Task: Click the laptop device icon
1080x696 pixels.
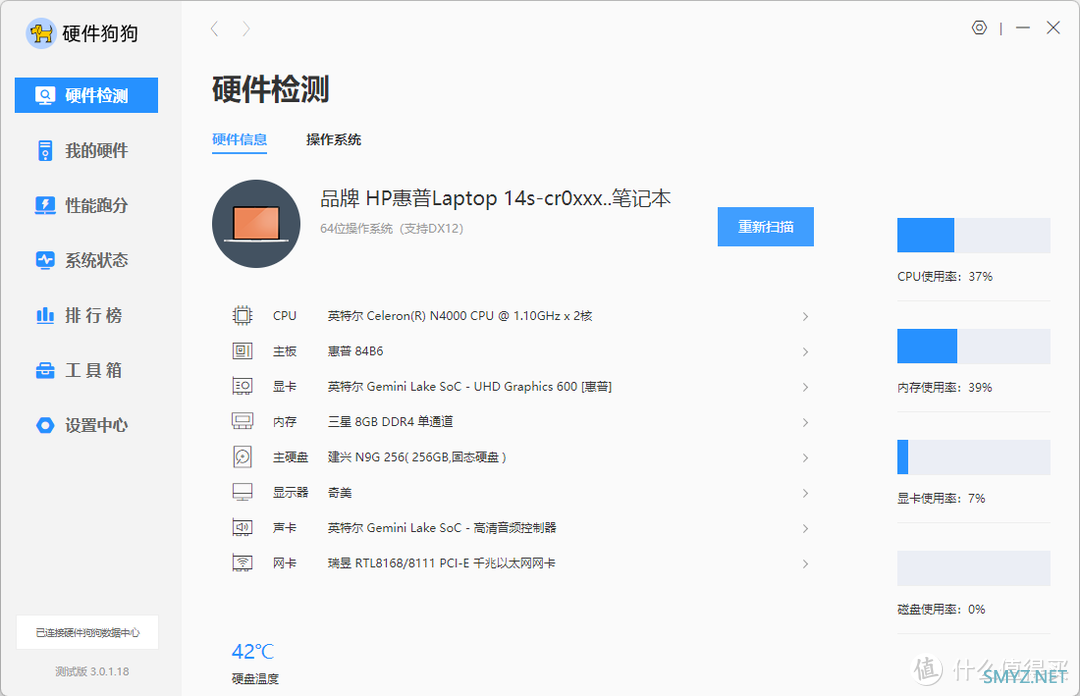Action: click(256, 224)
